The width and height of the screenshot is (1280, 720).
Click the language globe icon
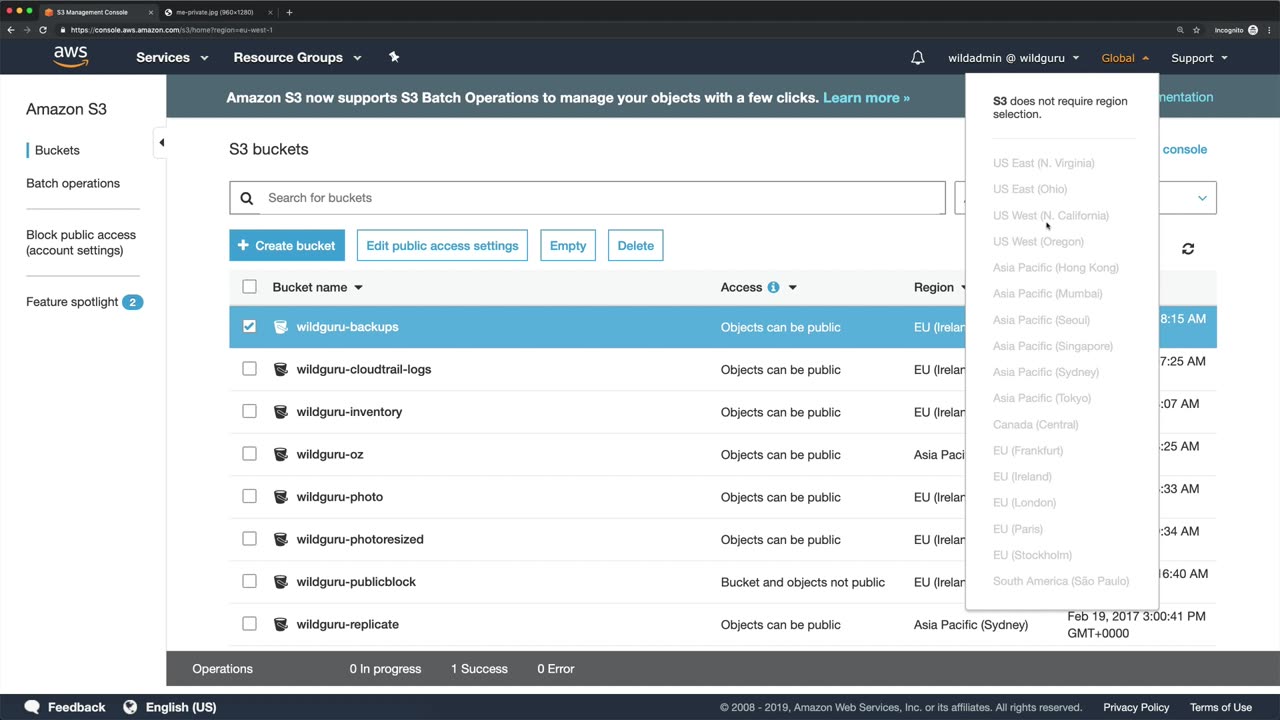point(130,707)
